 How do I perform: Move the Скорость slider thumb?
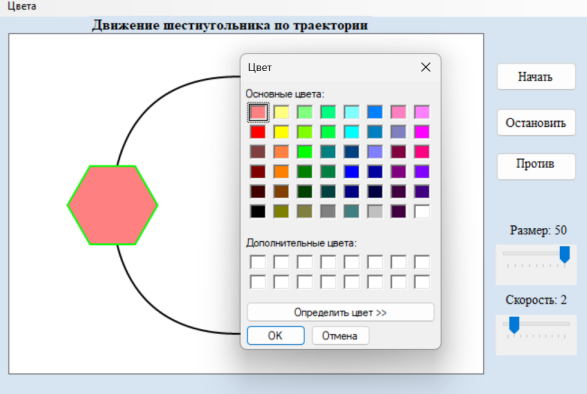pyautogui.click(x=514, y=325)
